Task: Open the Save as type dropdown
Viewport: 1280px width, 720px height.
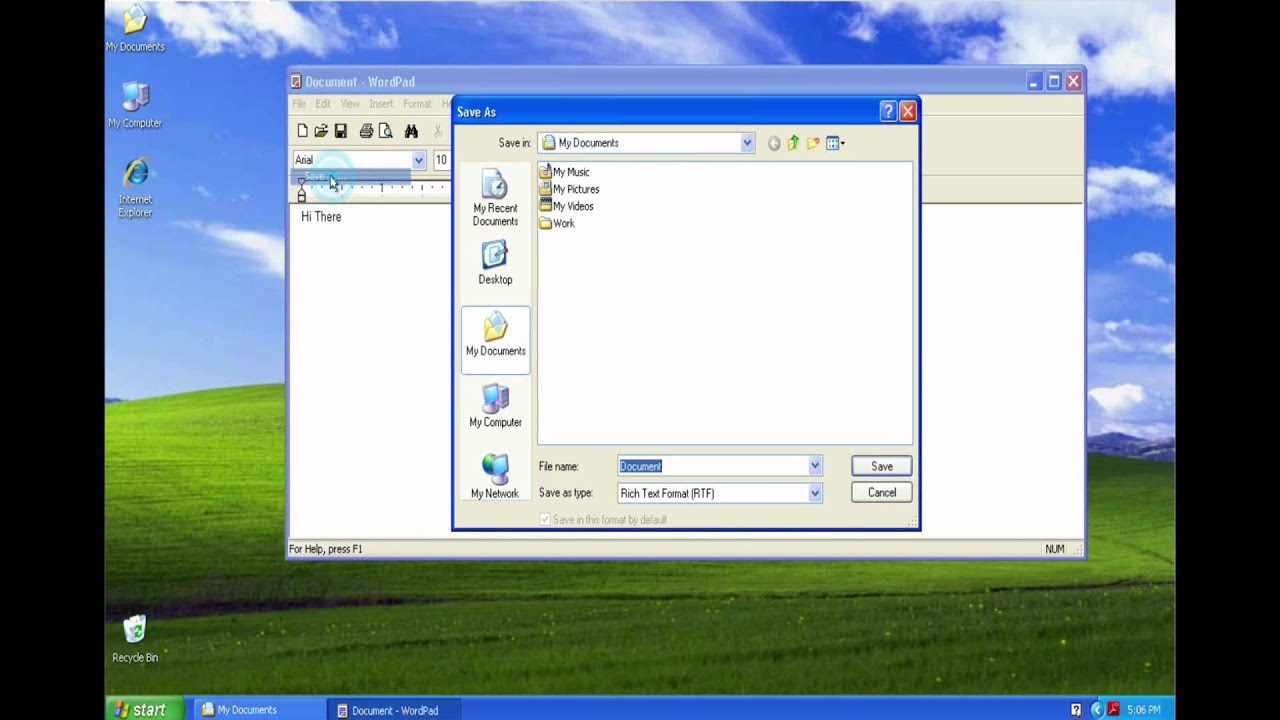Action: (x=815, y=493)
